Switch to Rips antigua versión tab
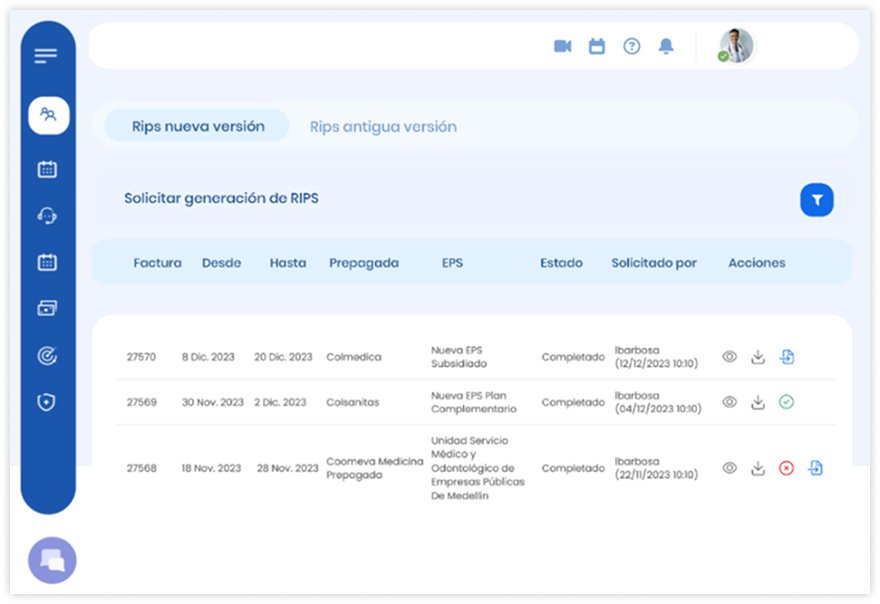The width and height of the screenshot is (880, 604). pyautogui.click(x=383, y=127)
